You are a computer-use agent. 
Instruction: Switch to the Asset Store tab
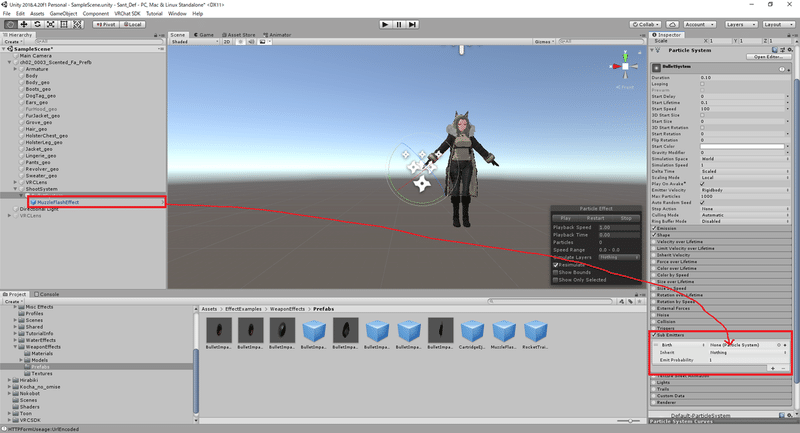239,35
